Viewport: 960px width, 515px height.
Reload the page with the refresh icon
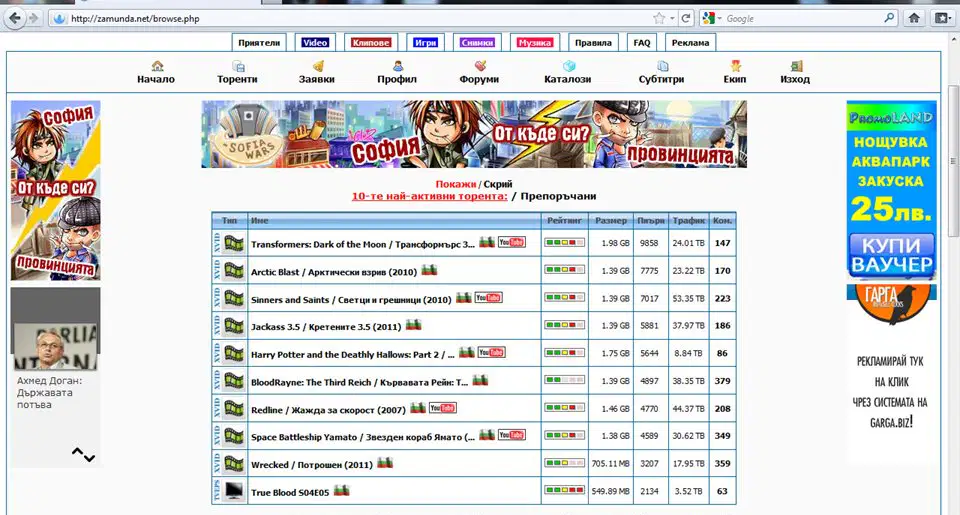(x=686, y=18)
